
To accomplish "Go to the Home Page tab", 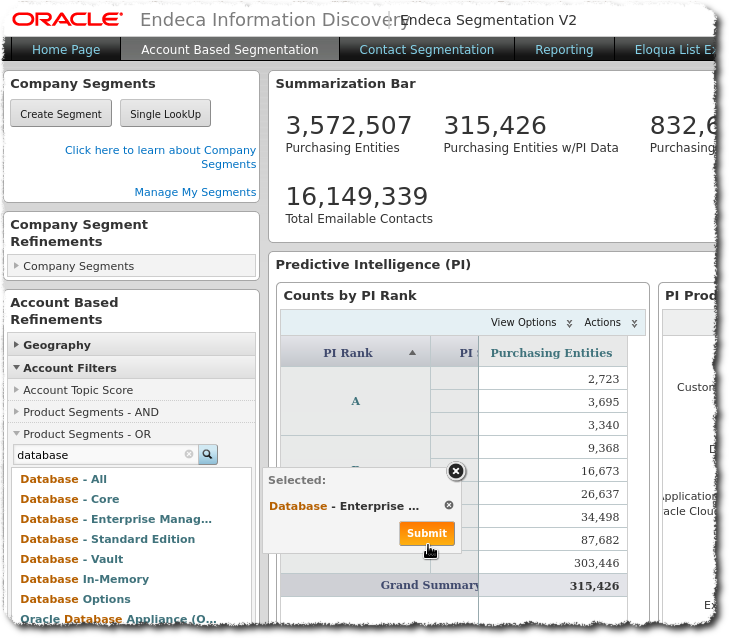I will pos(66,49).
